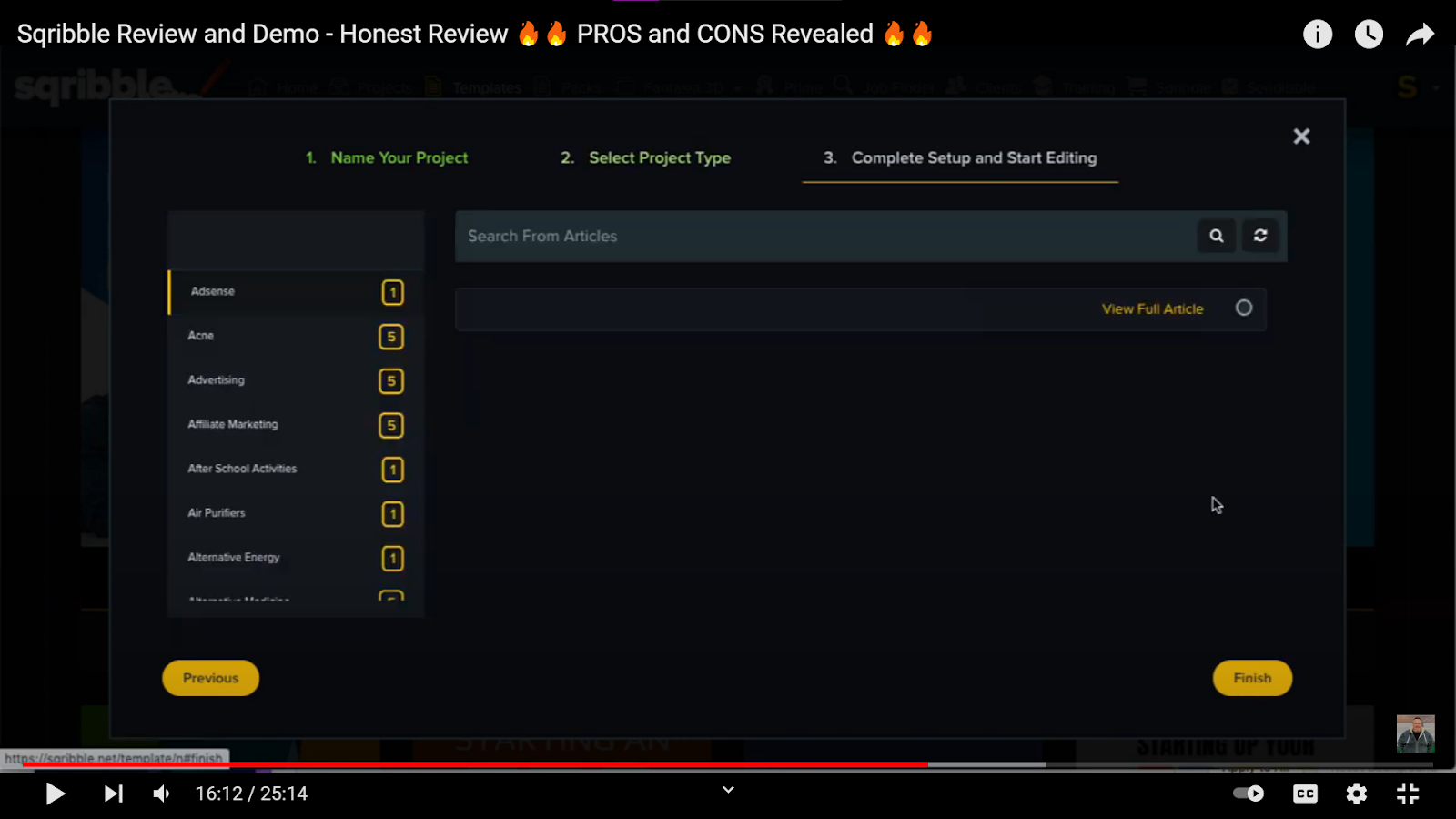Image resolution: width=1456 pixels, height=819 pixels.
Task: Toggle the autoplay switch
Action: [1249, 794]
